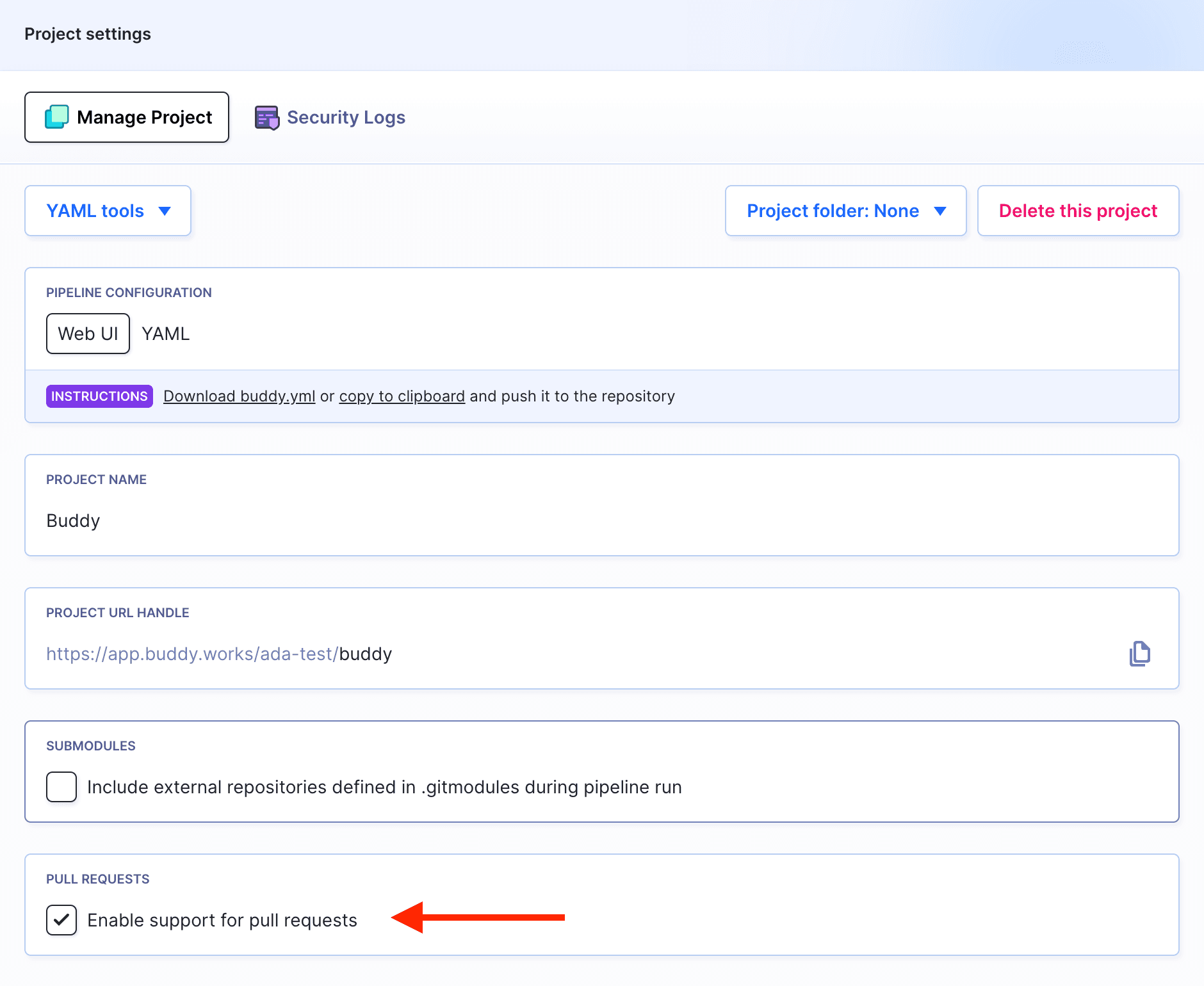Copy buddy.yml to clipboard
The image size is (1204, 986).
(x=402, y=396)
